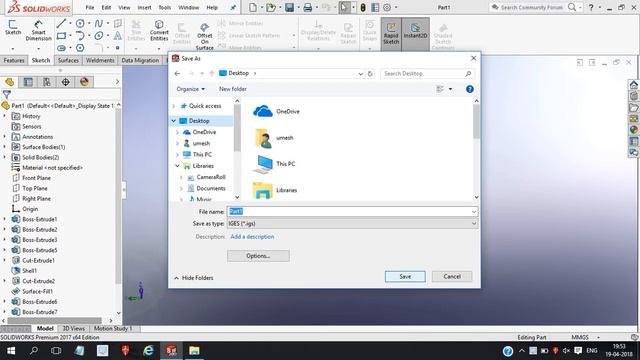640x360 pixels.
Task: Open the PropertyManager tab icon
Action: [x=28, y=82]
